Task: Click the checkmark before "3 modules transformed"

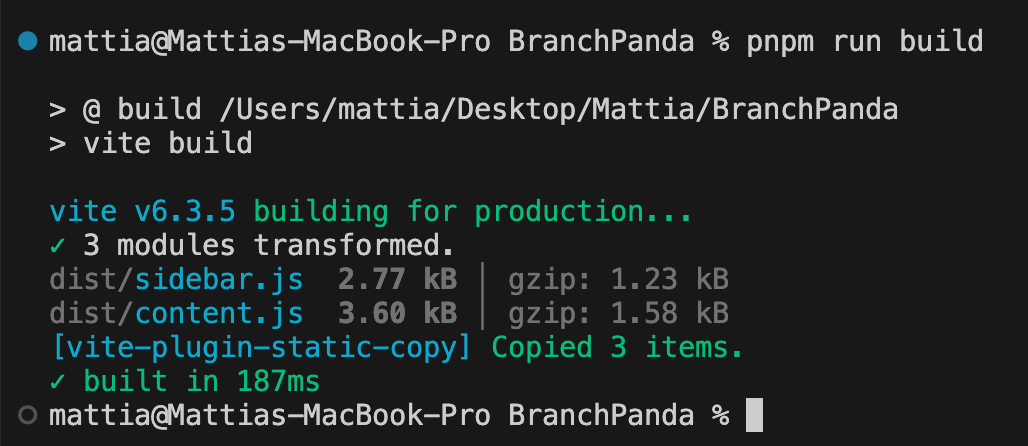Action: pos(57,245)
